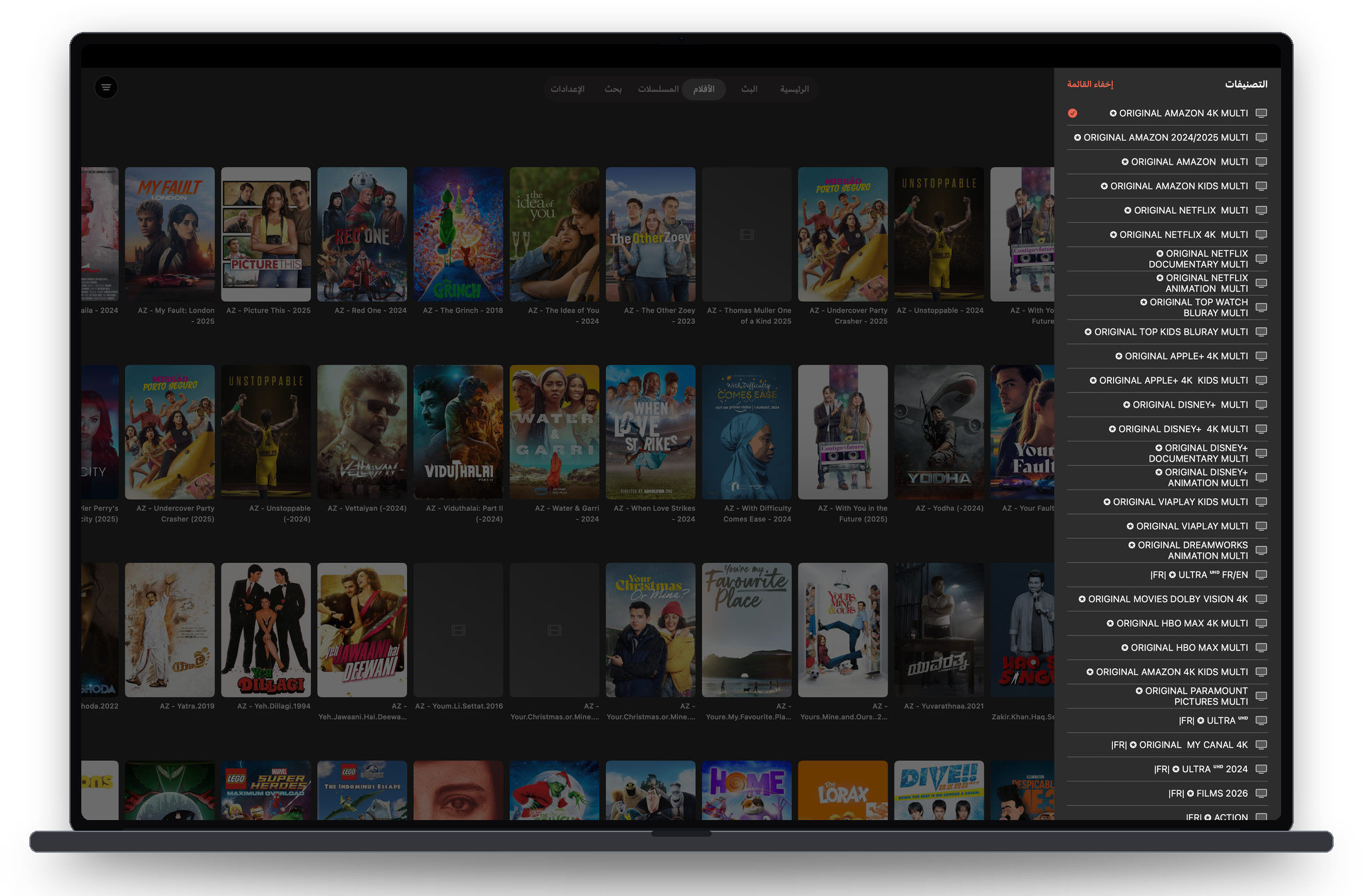
Task: Click إخفاء القائمة to hide the list
Action: tap(1090, 84)
